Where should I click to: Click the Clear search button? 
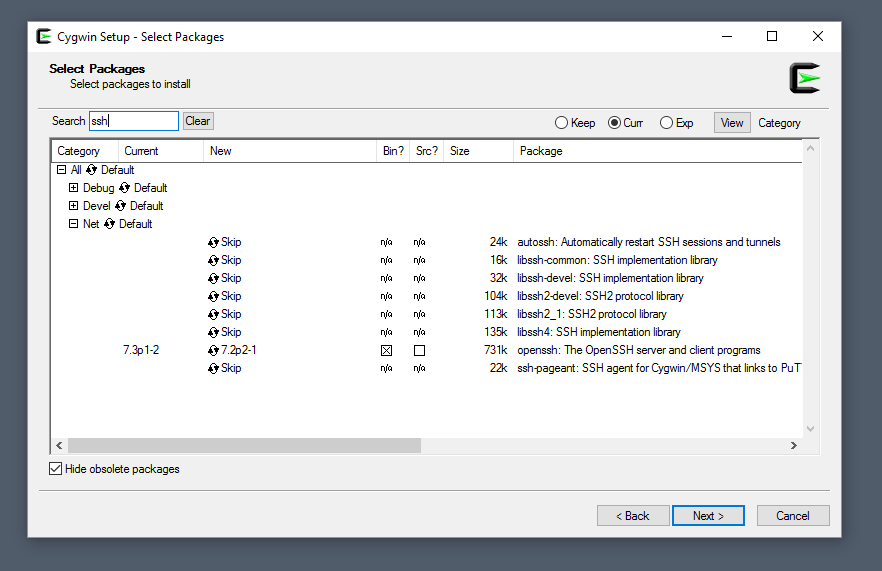coord(198,121)
